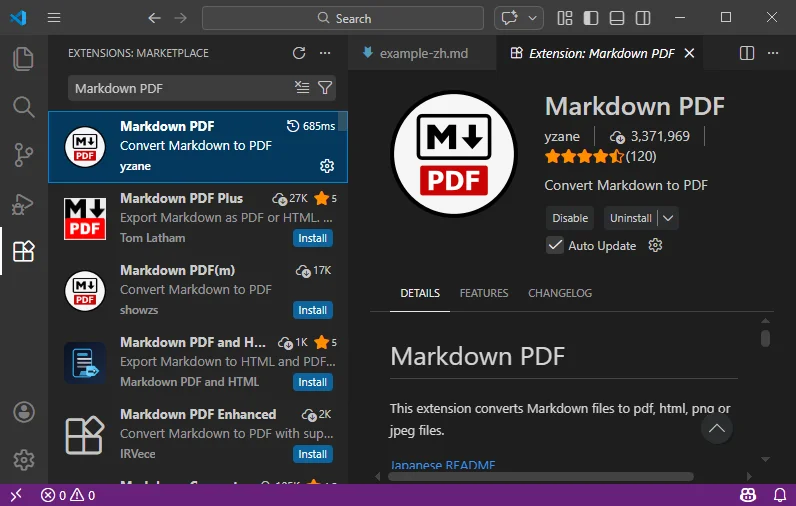This screenshot has height=506, width=796.
Task: Open Source Control view
Action: pyautogui.click(x=23, y=155)
